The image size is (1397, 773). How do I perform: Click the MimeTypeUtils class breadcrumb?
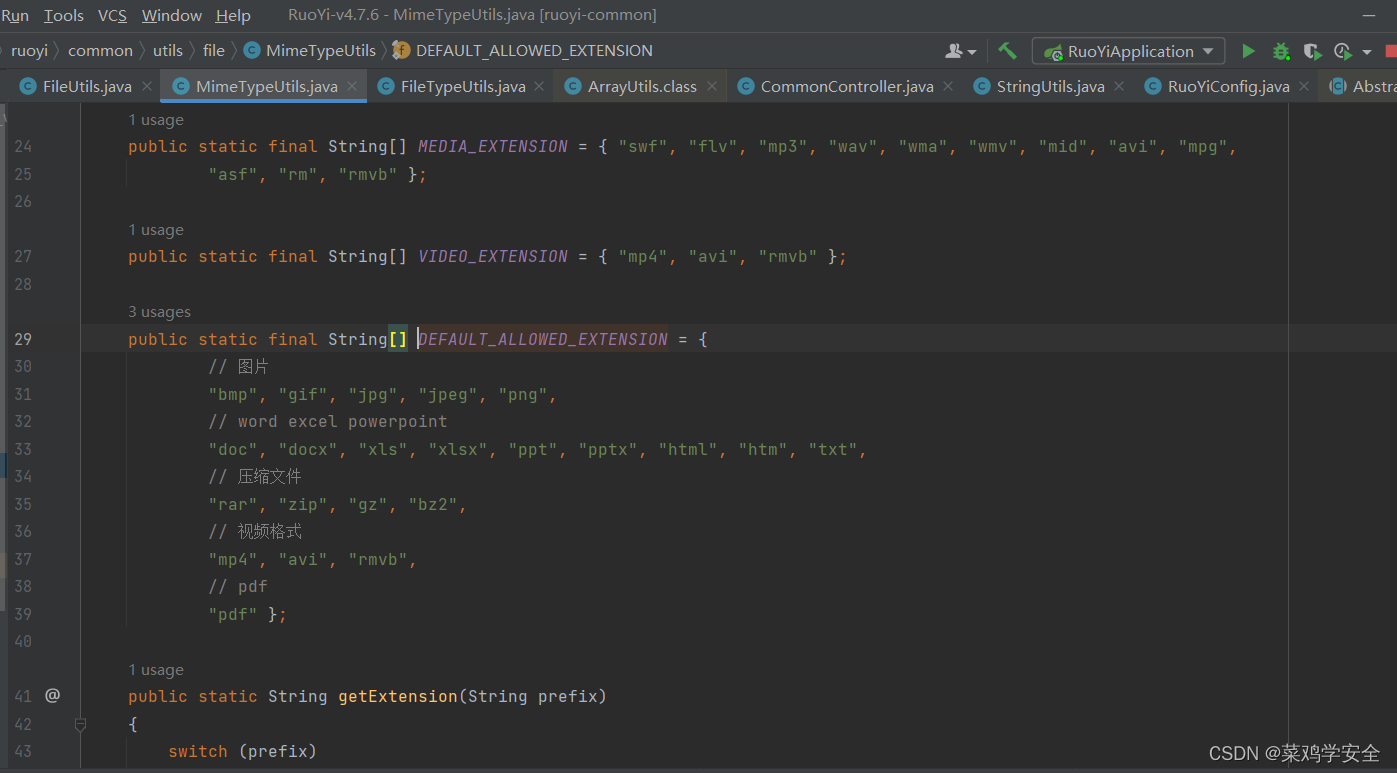310,50
